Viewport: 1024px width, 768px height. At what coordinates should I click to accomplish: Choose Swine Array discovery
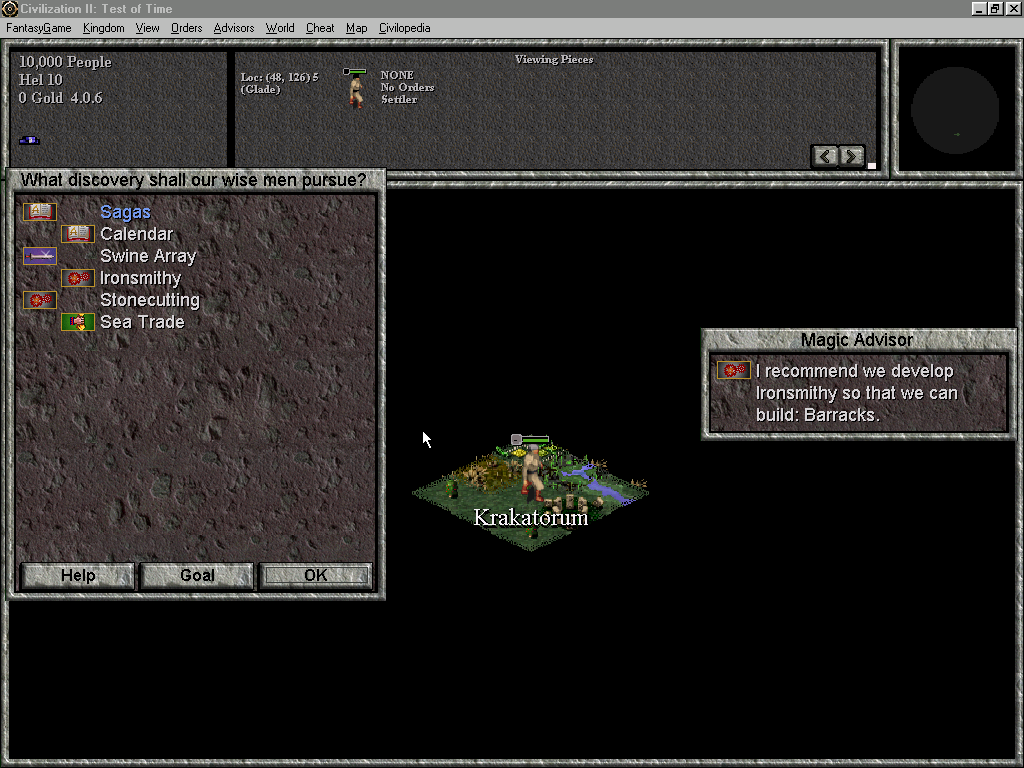[148, 256]
